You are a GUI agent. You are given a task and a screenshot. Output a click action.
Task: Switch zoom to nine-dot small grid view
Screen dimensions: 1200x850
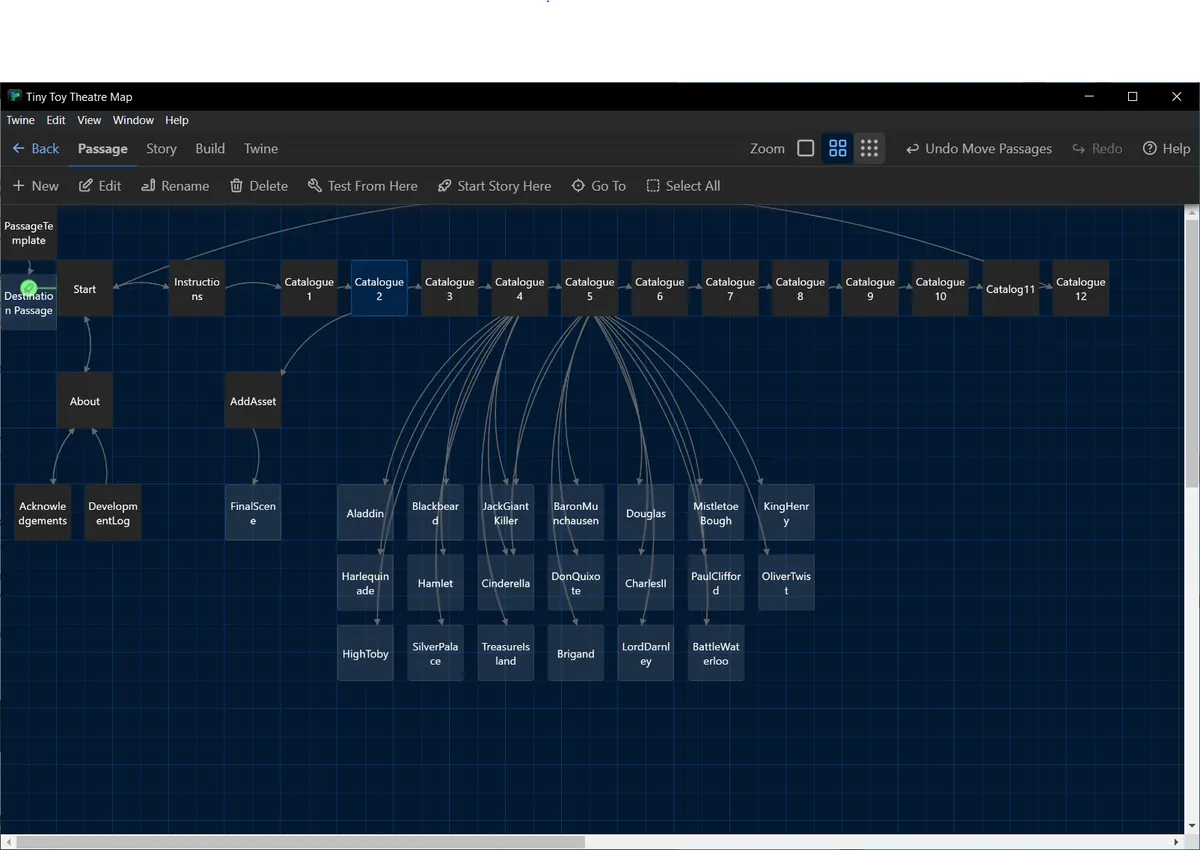tap(869, 148)
